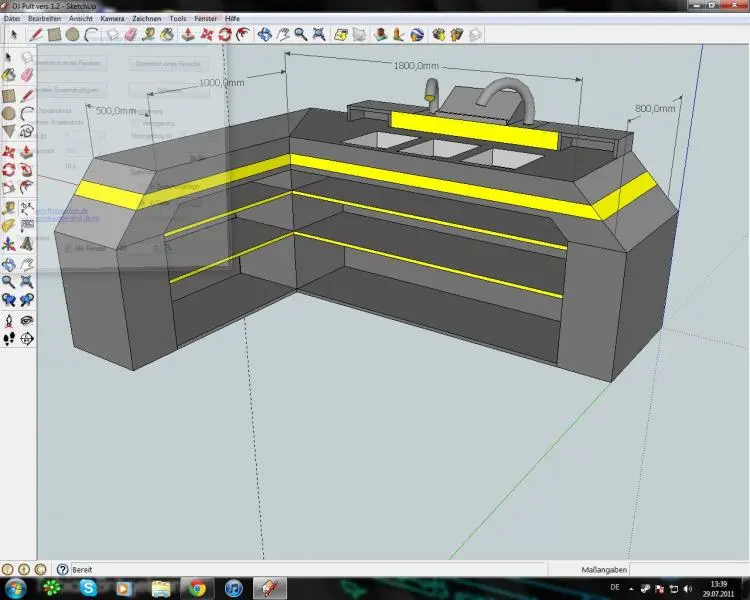The height and width of the screenshot is (600, 750).
Task: Activate the Walk tool footprints icon
Action: click(9, 340)
